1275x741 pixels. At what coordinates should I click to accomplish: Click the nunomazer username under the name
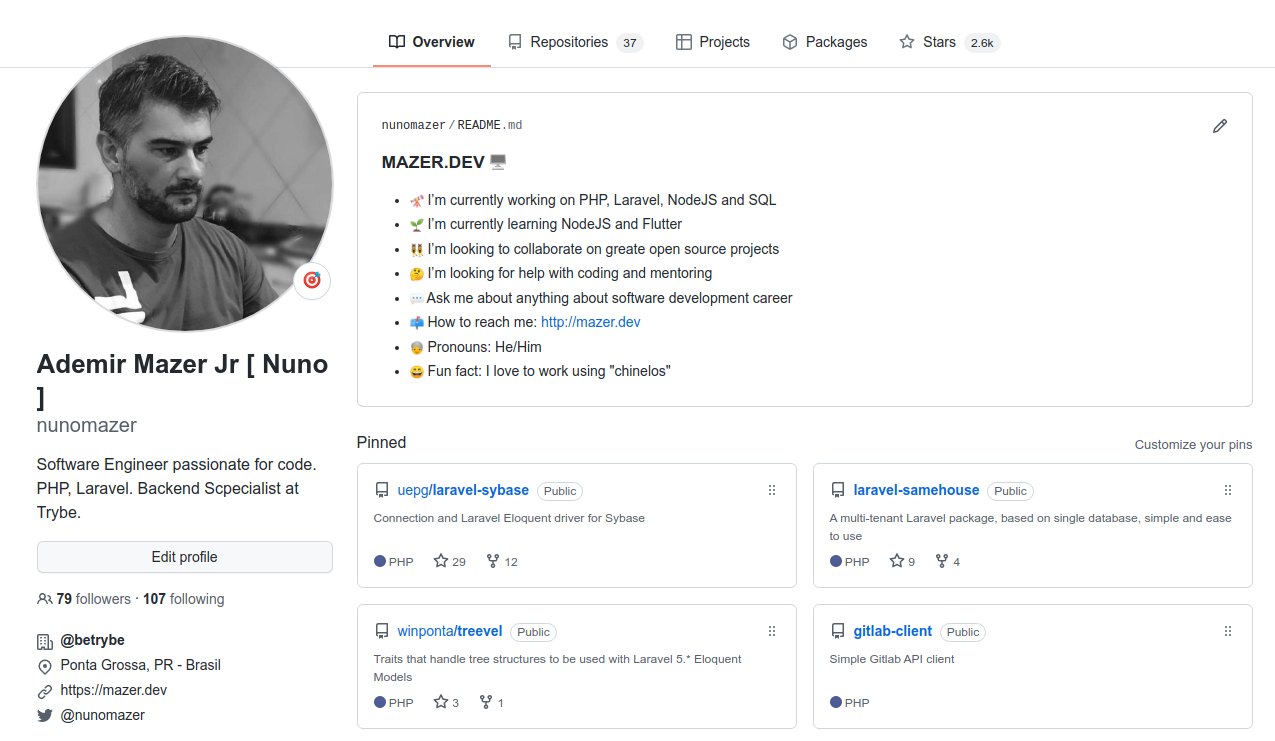[86, 425]
